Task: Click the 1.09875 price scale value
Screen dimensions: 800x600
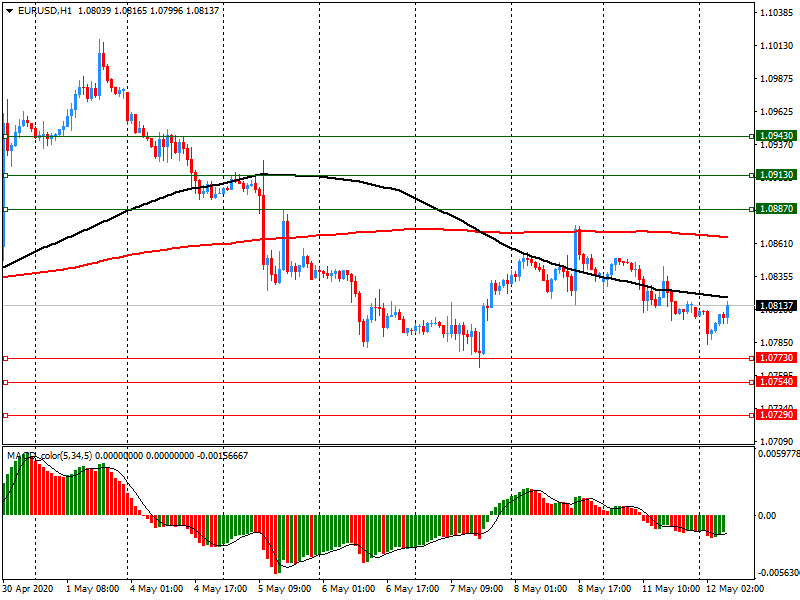Action: (x=777, y=79)
